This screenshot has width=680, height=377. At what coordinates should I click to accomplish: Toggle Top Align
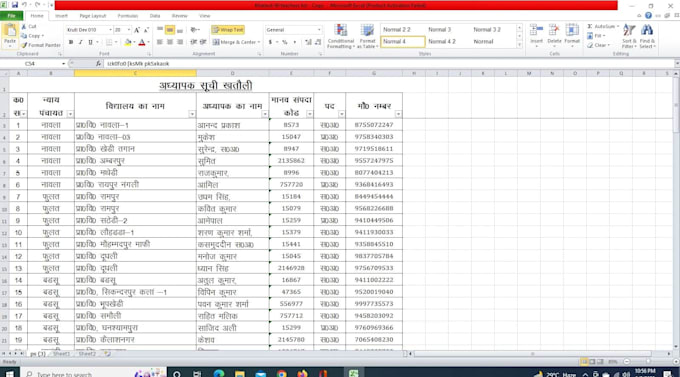[x=160, y=30]
